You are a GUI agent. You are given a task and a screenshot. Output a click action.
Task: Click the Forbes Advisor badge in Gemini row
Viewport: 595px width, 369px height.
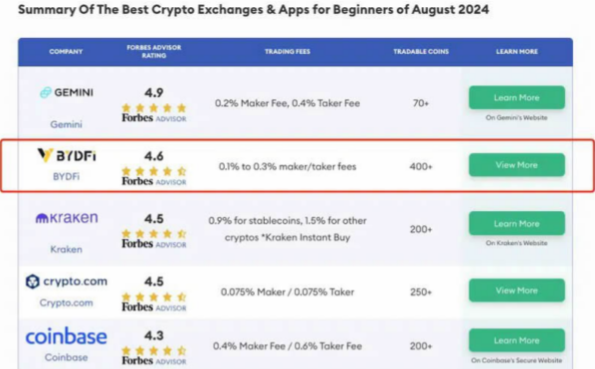154,118
